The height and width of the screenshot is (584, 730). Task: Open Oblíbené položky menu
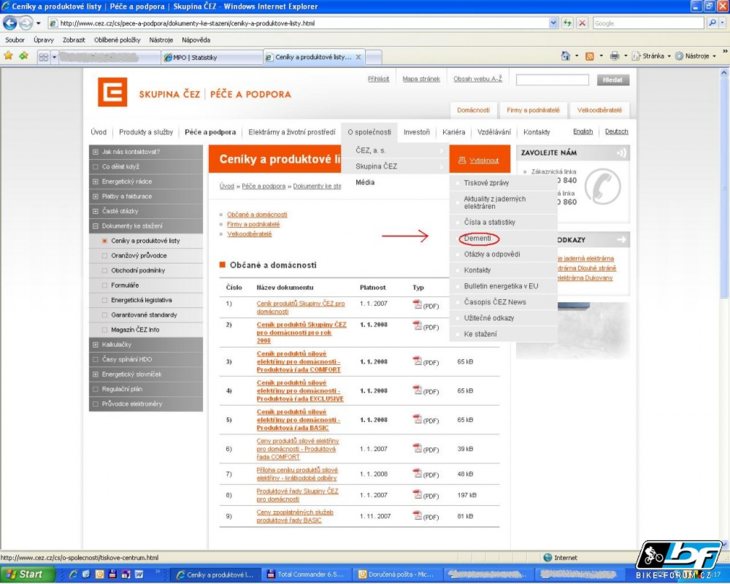(117, 40)
